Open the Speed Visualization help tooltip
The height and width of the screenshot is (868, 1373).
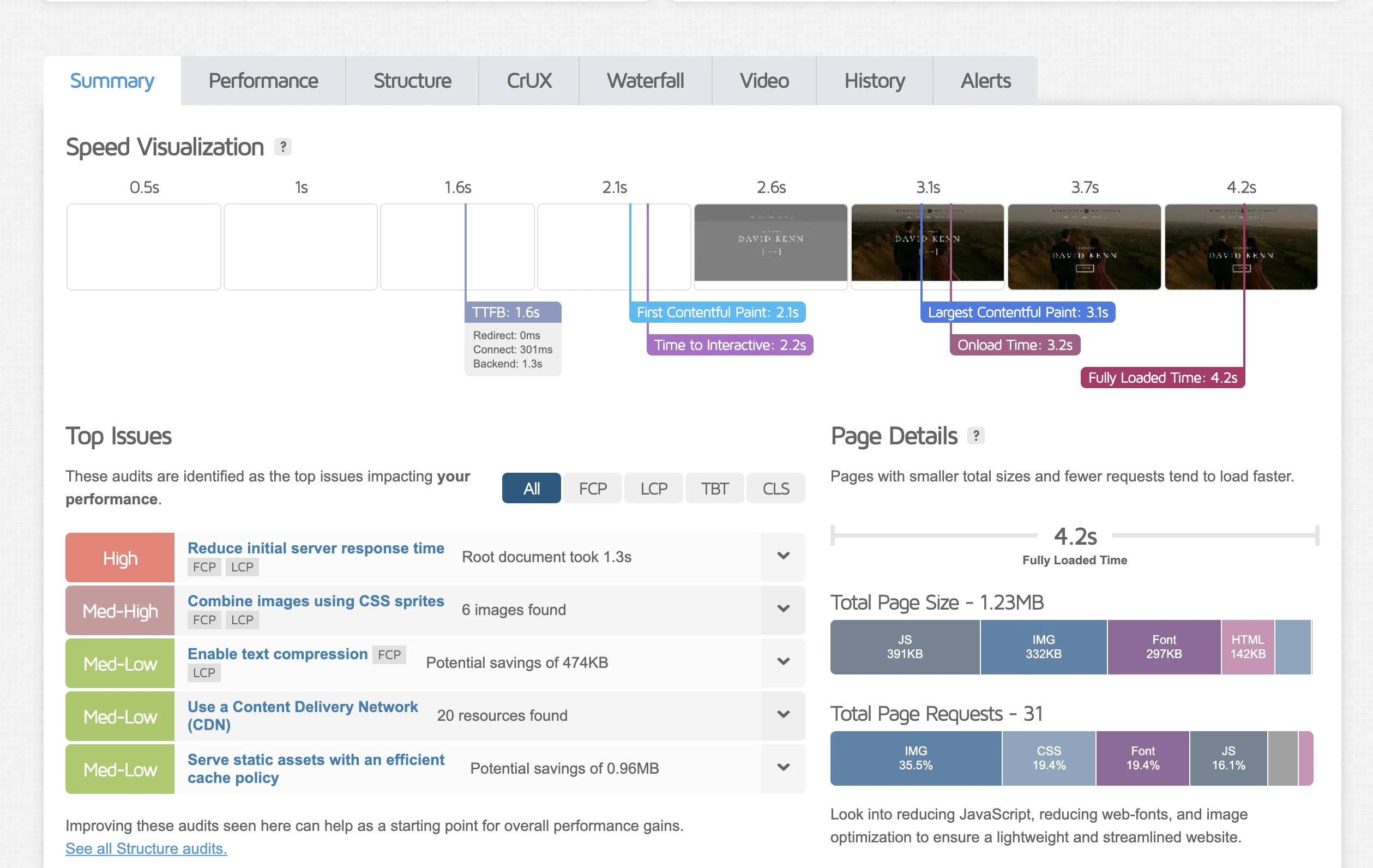pos(284,147)
